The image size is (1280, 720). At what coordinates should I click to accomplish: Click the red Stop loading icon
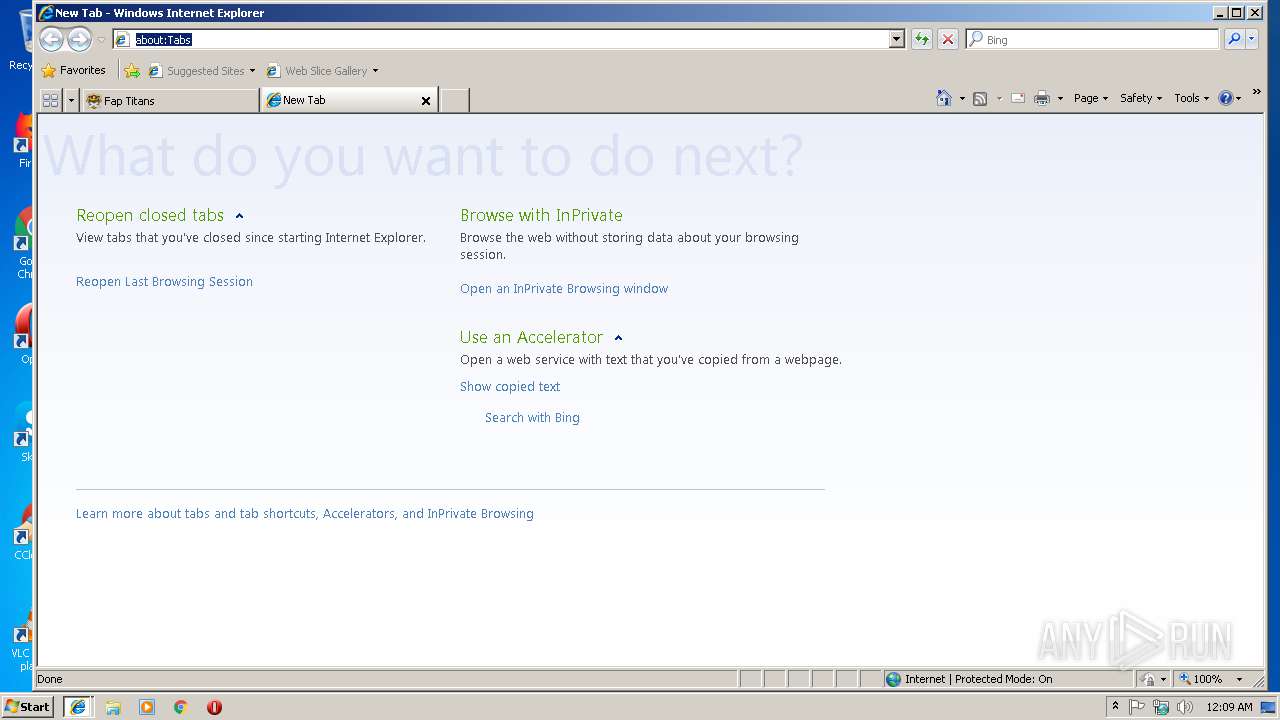point(948,39)
